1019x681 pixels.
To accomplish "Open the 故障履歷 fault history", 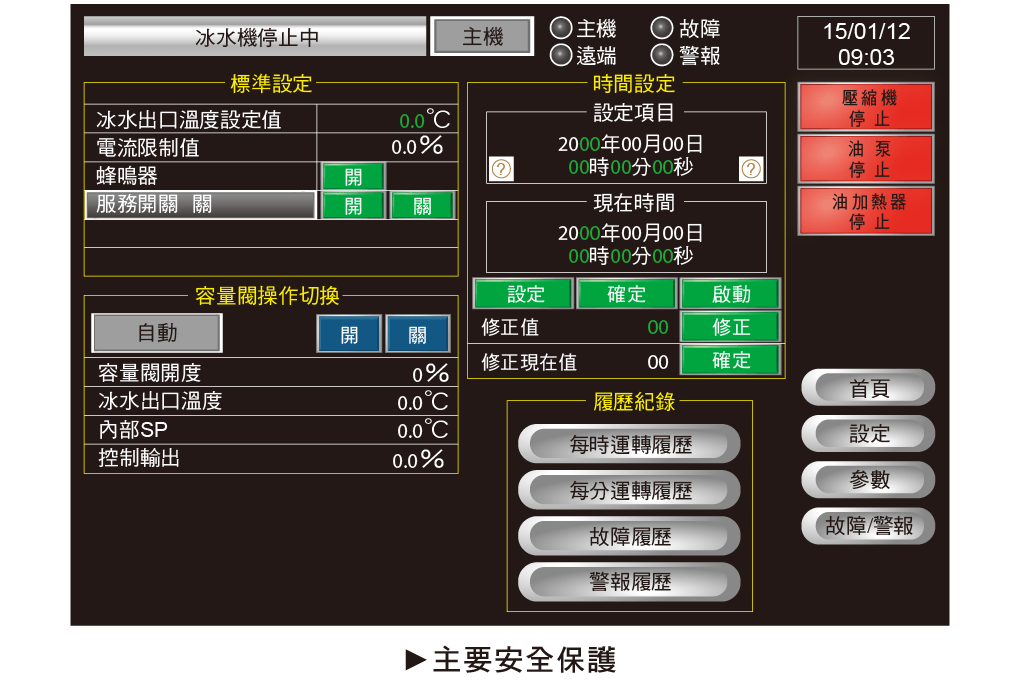I will coord(629,536).
